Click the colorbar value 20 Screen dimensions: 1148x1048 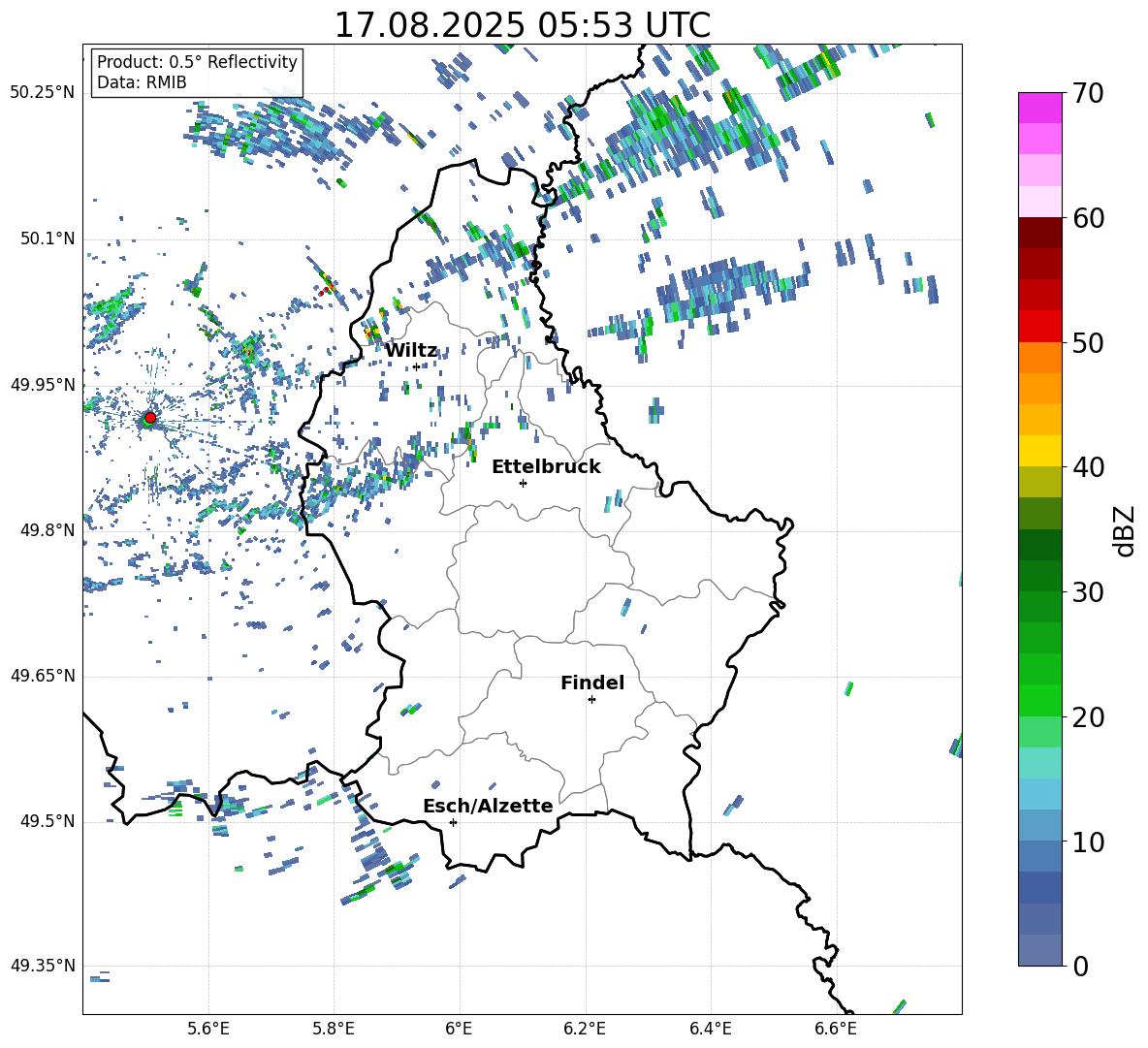click(x=1089, y=717)
